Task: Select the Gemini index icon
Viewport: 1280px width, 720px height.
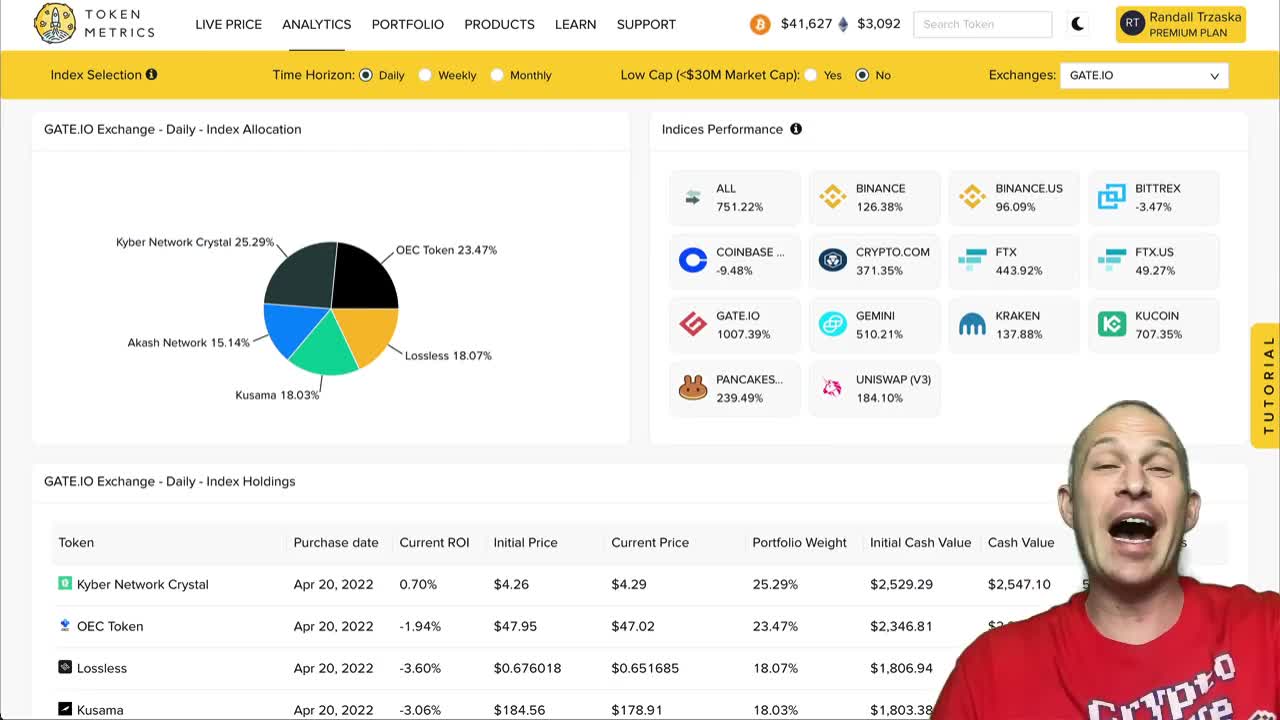Action: (x=832, y=325)
